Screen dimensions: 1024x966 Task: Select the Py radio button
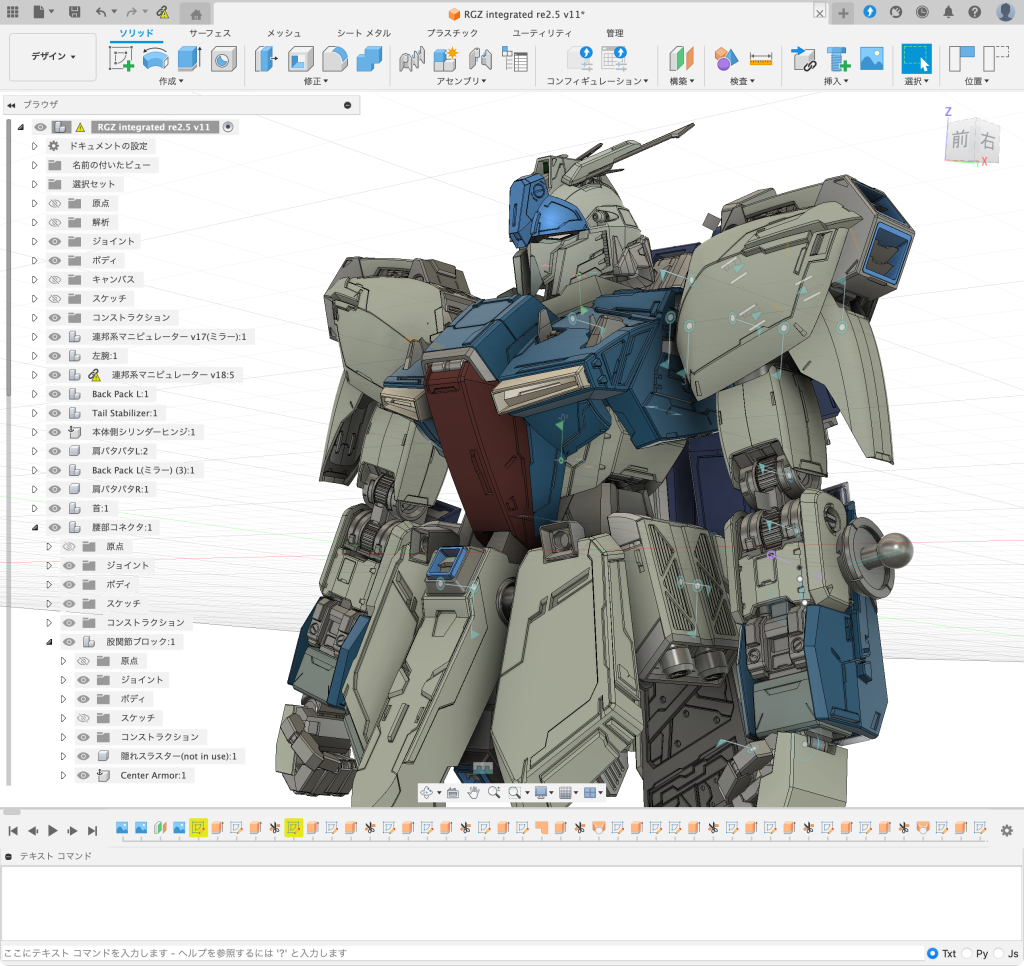coord(966,953)
